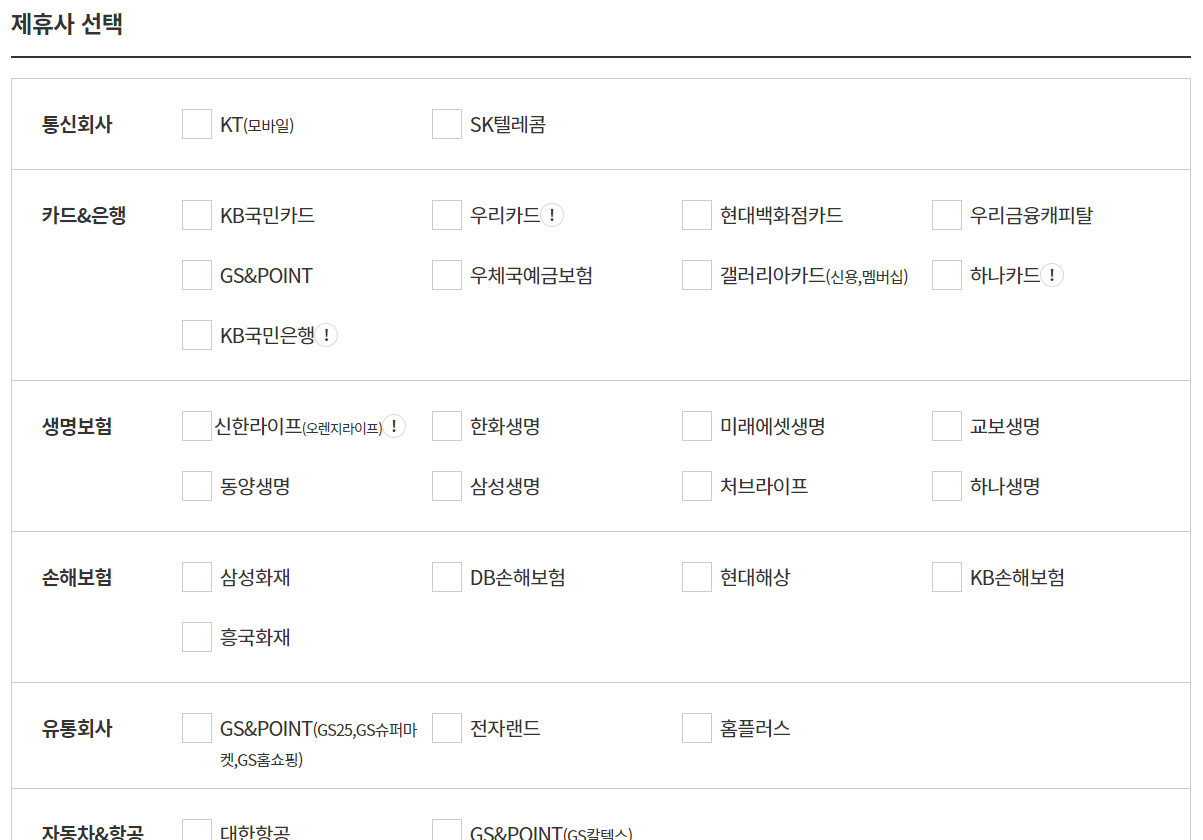Click the 홈플러스 label text

755,728
